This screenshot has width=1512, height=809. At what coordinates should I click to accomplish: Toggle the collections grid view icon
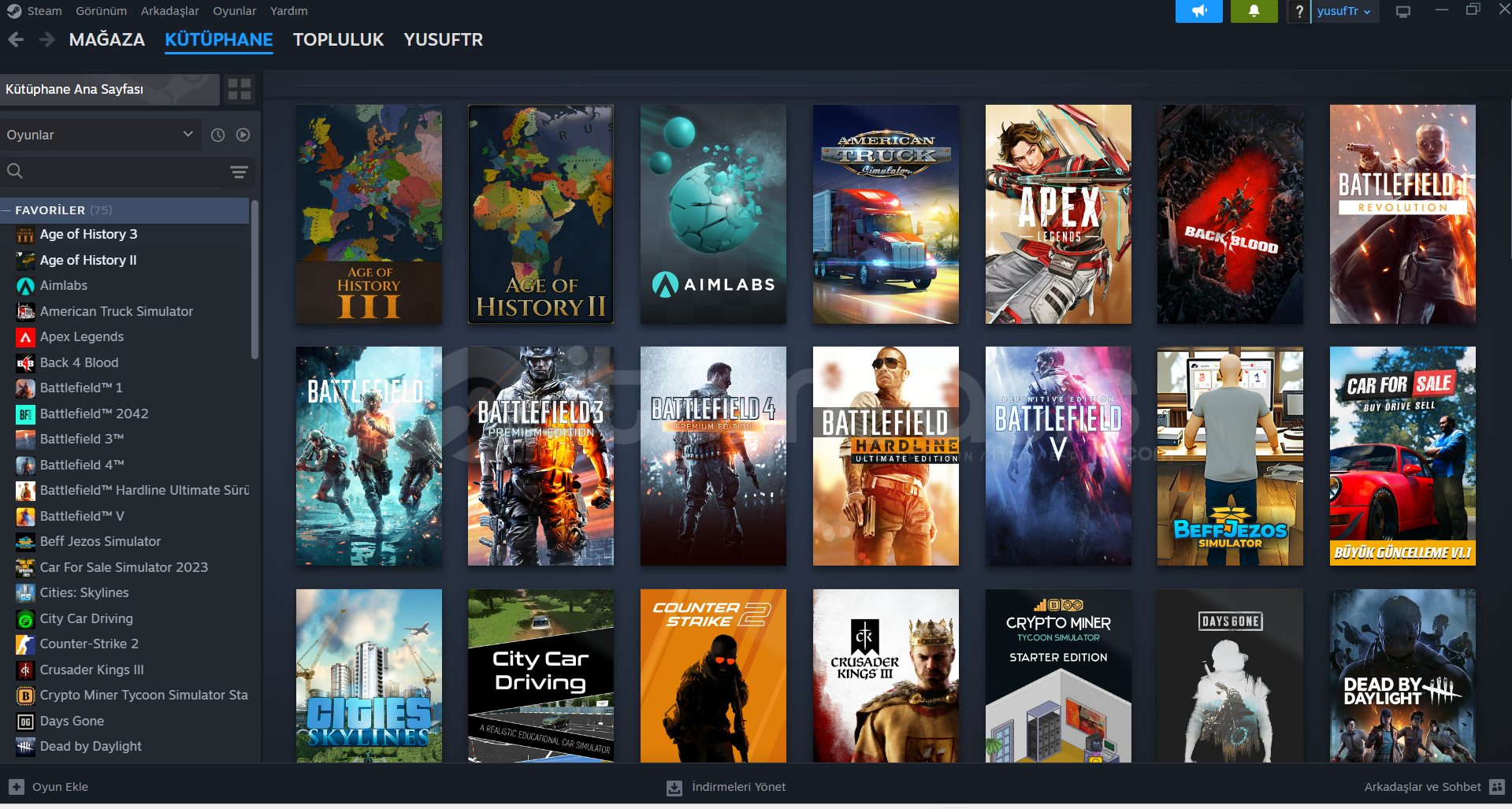pyautogui.click(x=240, y=89)
